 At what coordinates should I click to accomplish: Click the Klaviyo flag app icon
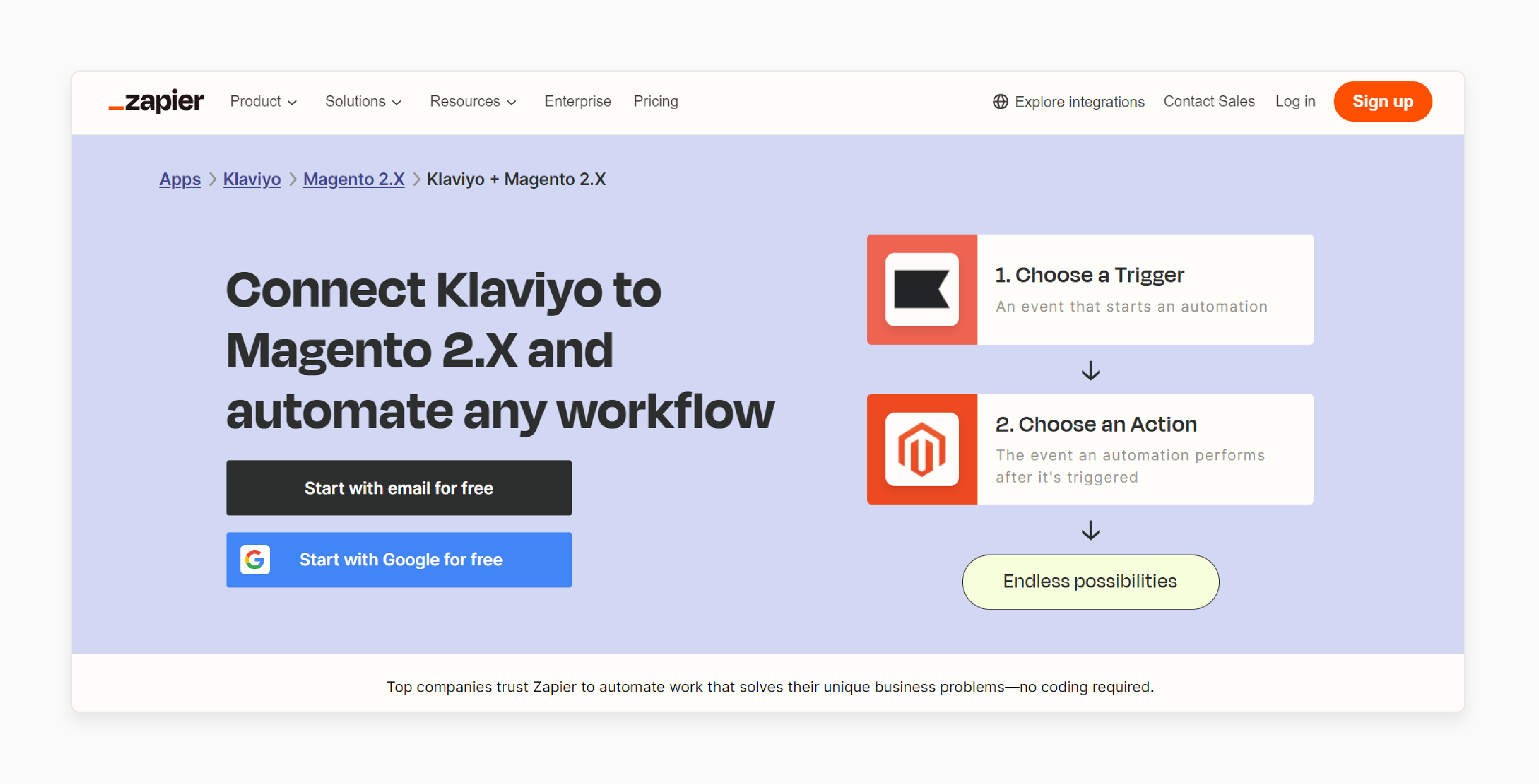click(x=922, y=290)
